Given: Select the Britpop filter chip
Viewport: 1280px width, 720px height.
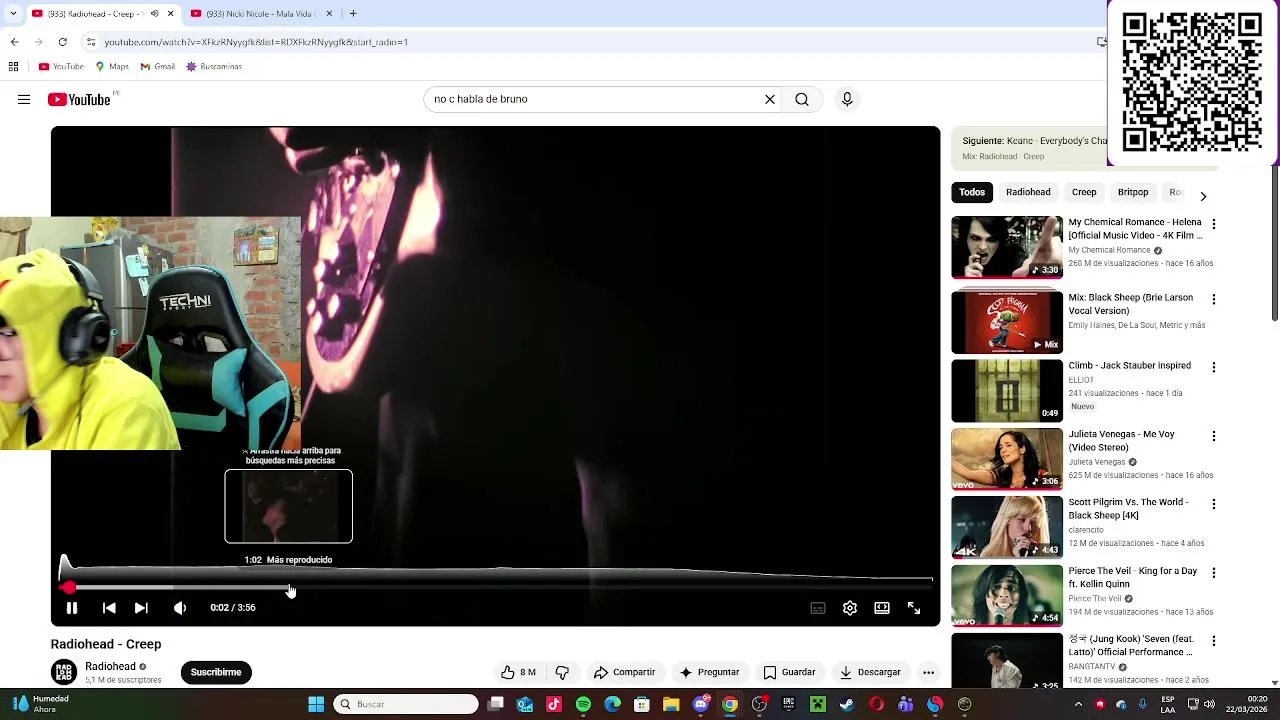Looking at the screenshot, I should [1133, 192].
